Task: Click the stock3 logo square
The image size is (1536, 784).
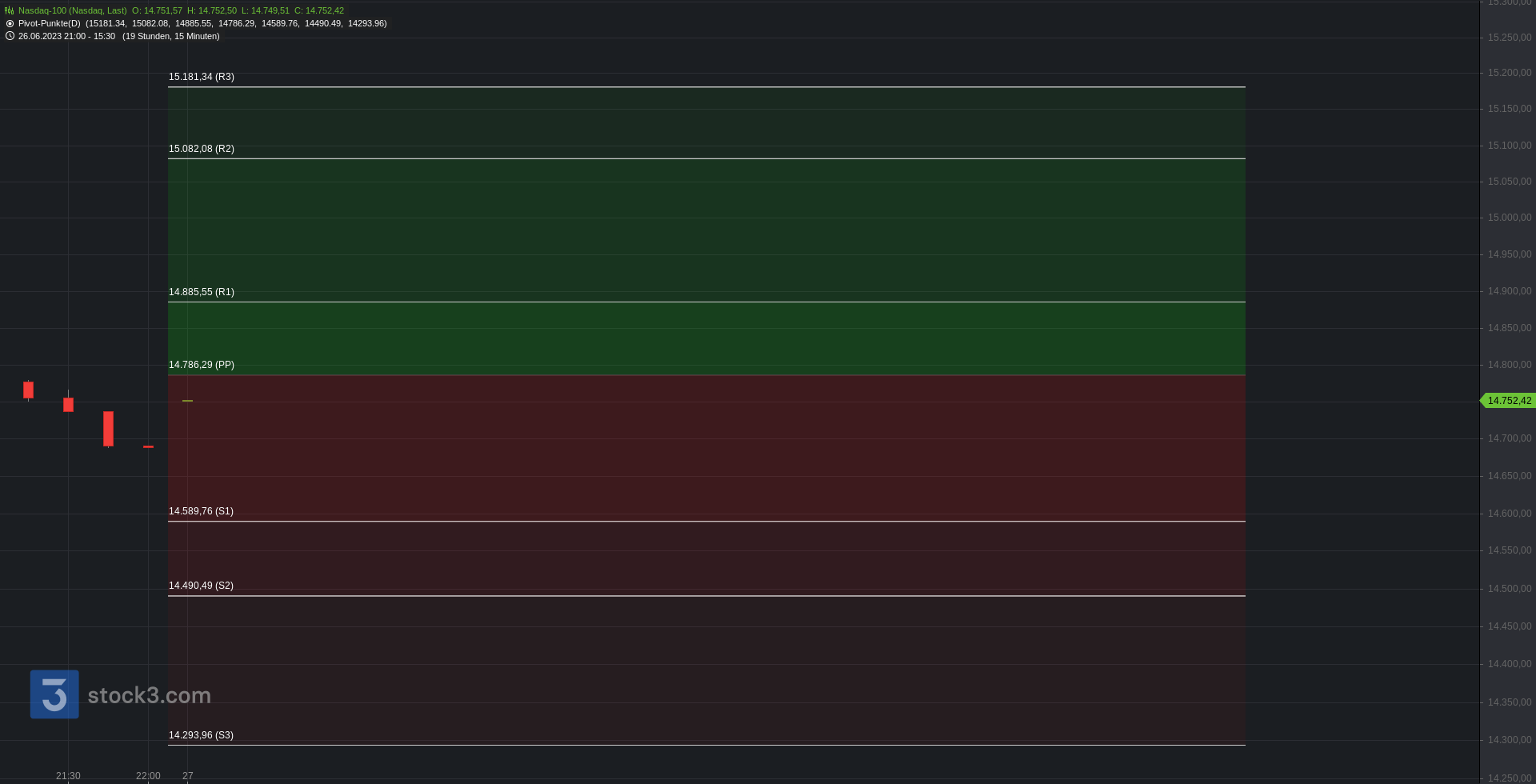Action: pos(54,694)
